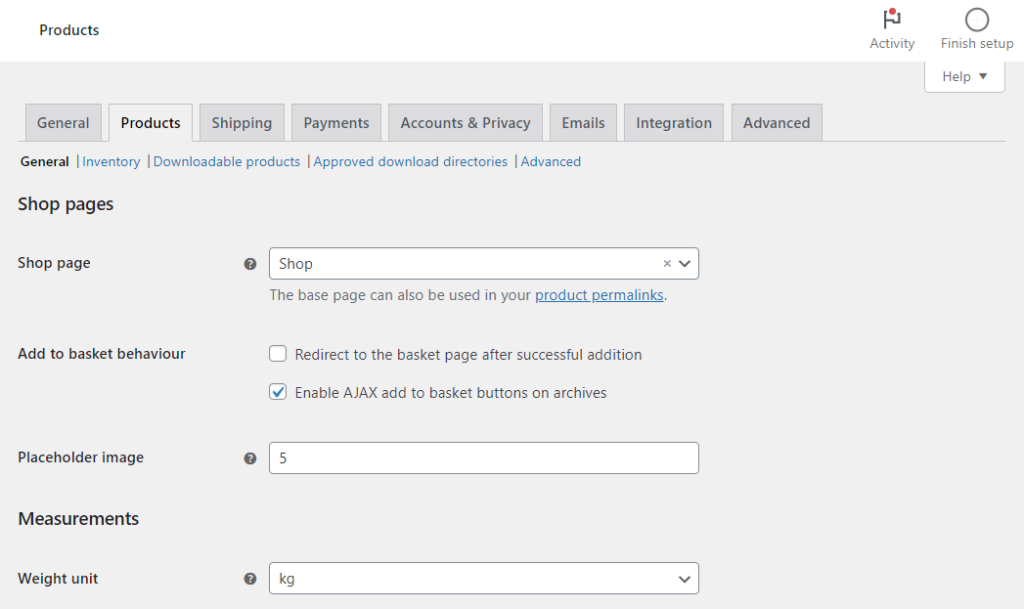
Task: Disable AJAX add to basket buttons
Action: (277, 392)
